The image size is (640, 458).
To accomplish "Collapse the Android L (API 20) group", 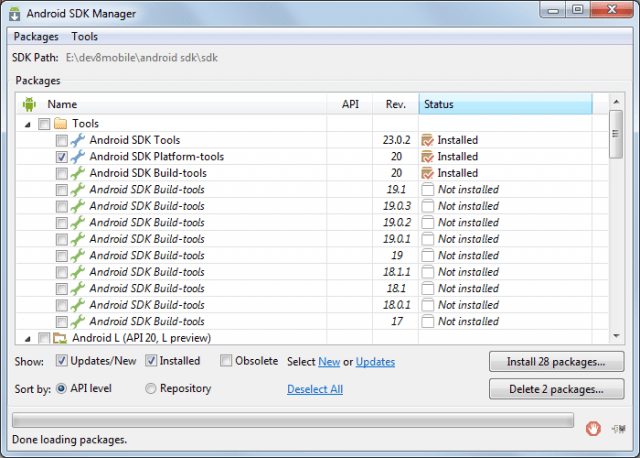I will coord(27,338).
